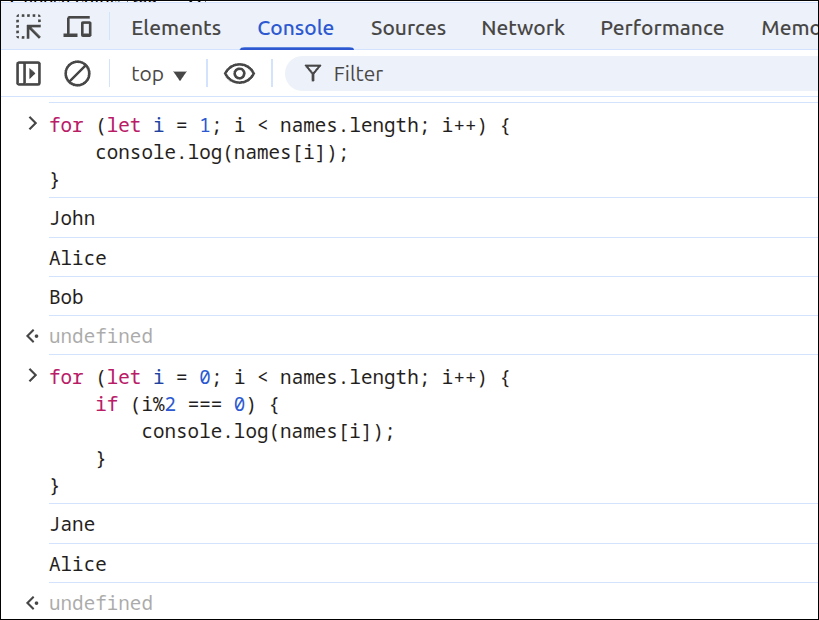The width and height of the screenshot is (819, 620).
Task: Click the second undefined console result
Action: pos(101,603)
